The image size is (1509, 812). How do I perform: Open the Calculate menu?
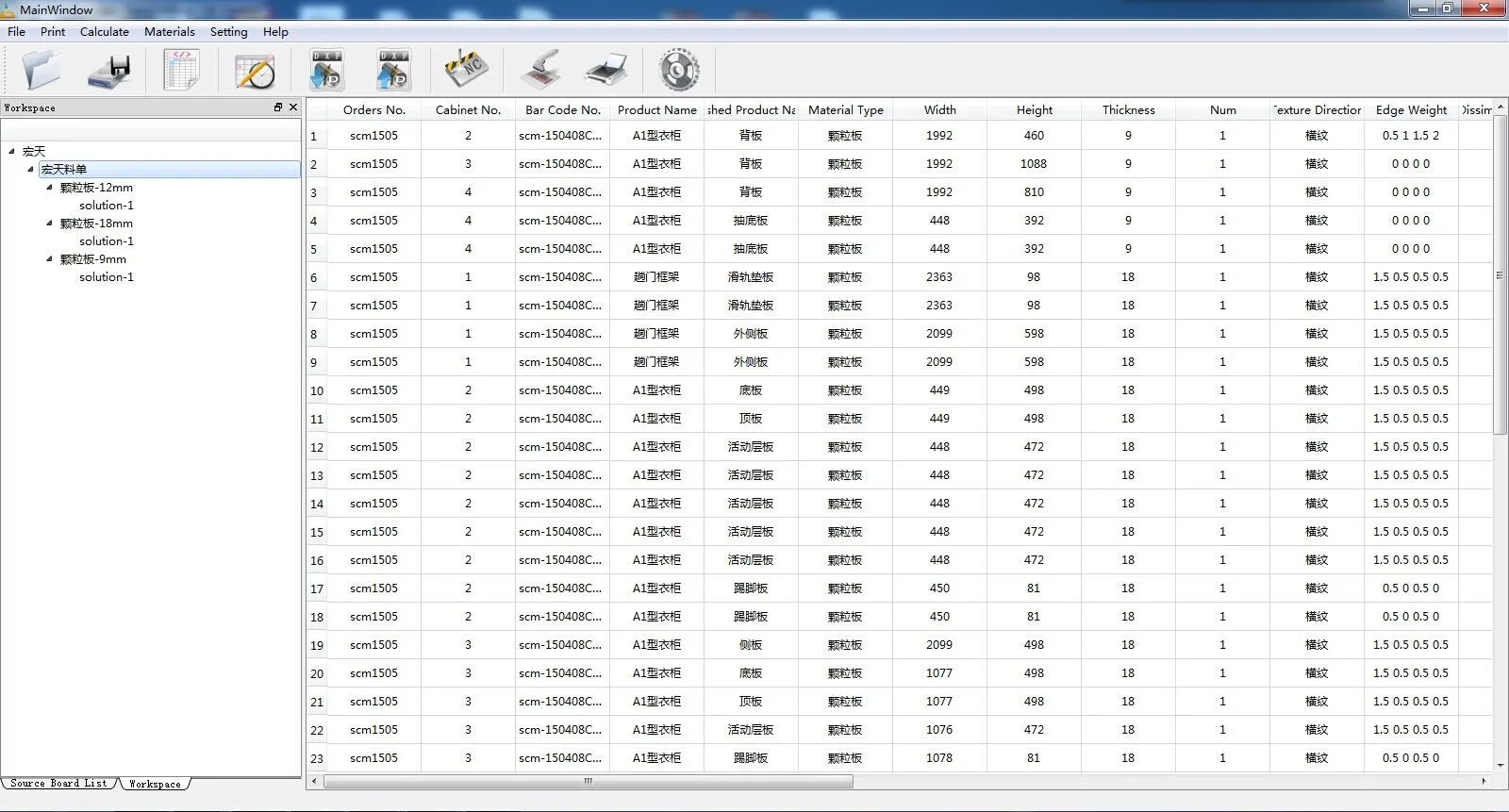(x=105, y=31)
